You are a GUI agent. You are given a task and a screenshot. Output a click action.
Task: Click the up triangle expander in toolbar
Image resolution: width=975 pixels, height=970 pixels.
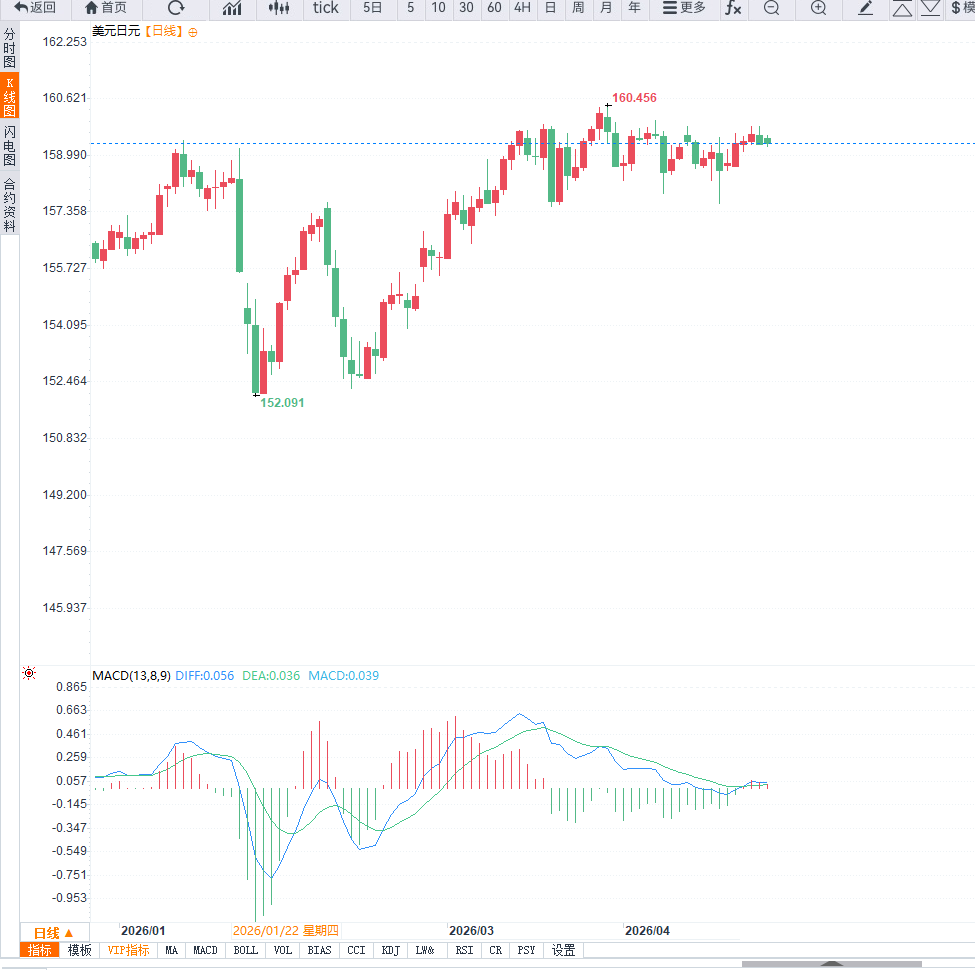click(x=902, y=8)
